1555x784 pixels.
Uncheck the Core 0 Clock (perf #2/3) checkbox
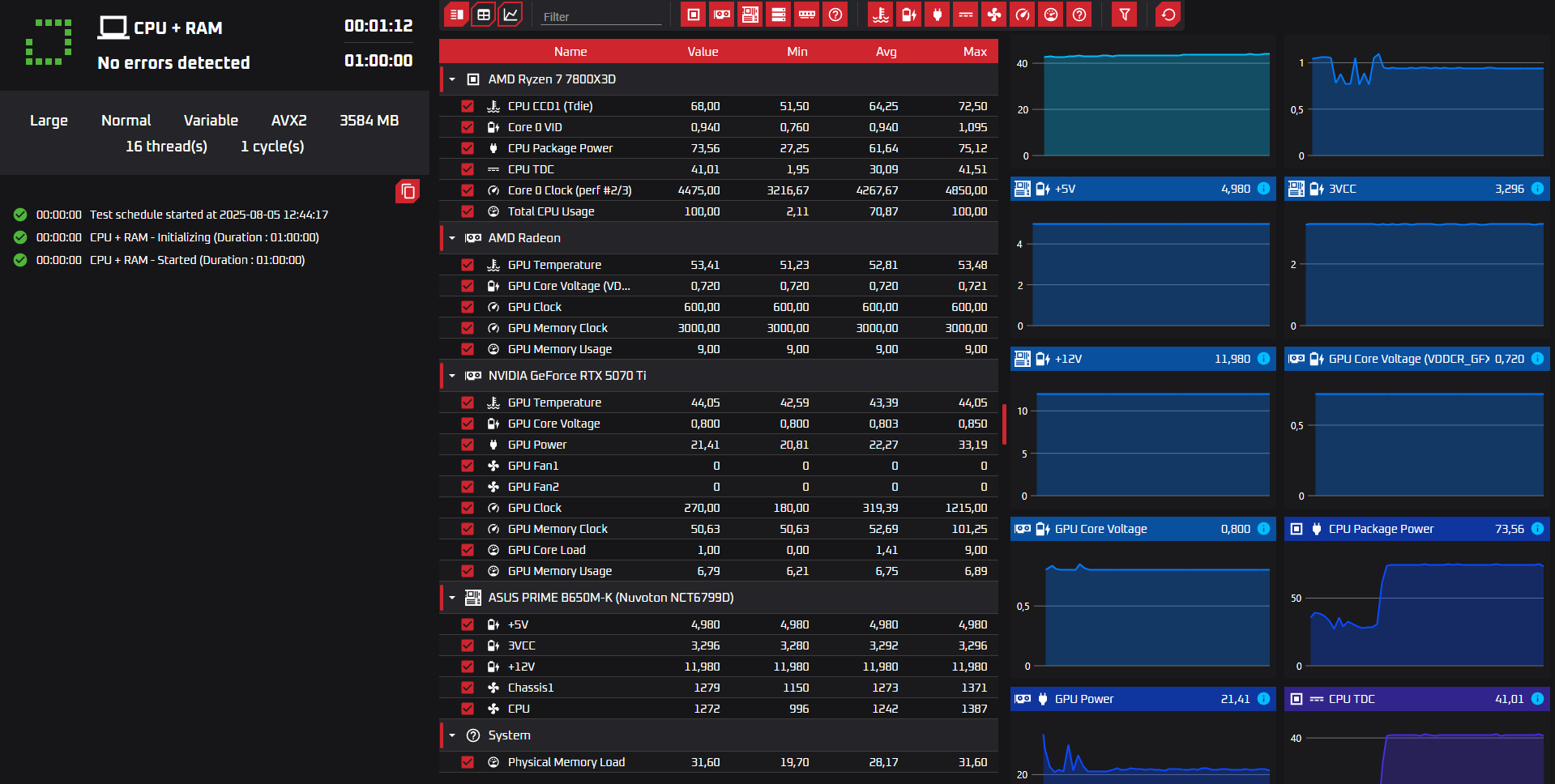pyautogui.click(x=468, y=190)
